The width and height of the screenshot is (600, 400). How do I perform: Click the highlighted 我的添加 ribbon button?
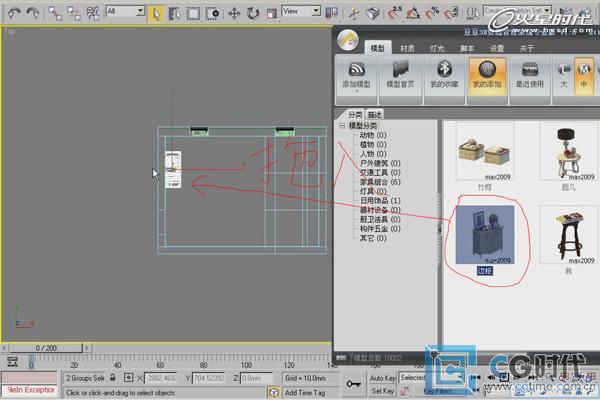click(487, 76)
